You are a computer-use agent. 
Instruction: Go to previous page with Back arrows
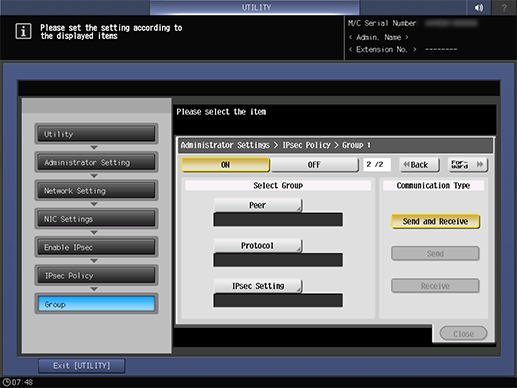pyautogui.click(x=419, y=165)
